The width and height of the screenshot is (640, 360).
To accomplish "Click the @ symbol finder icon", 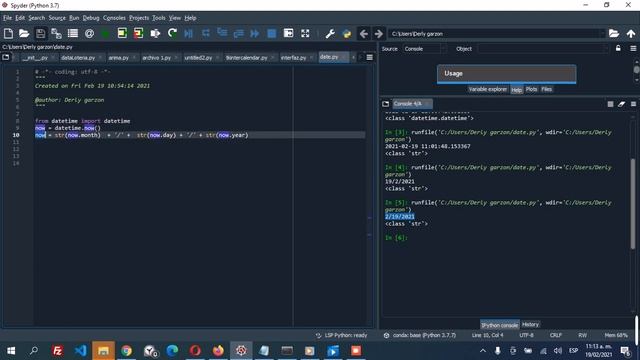I will coord(89,33).
